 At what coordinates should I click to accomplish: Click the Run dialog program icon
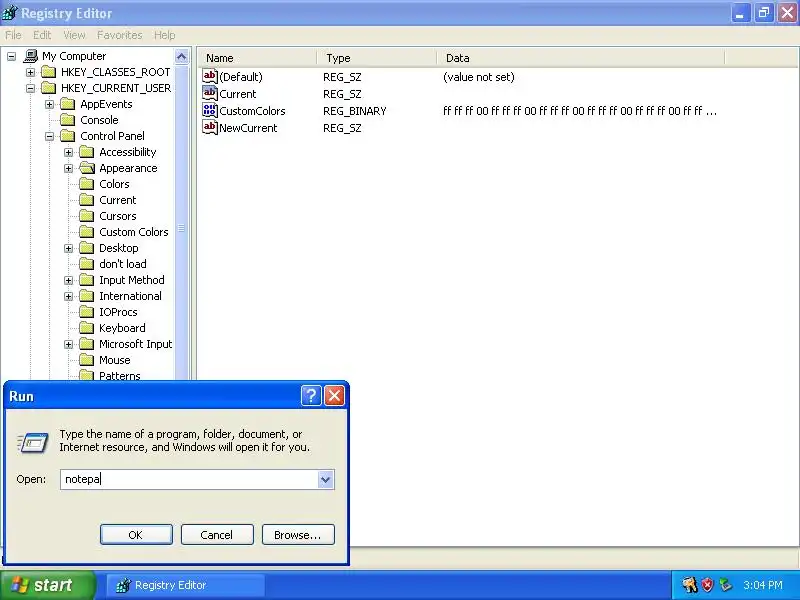pyautogui.click(x=33, y=442)
